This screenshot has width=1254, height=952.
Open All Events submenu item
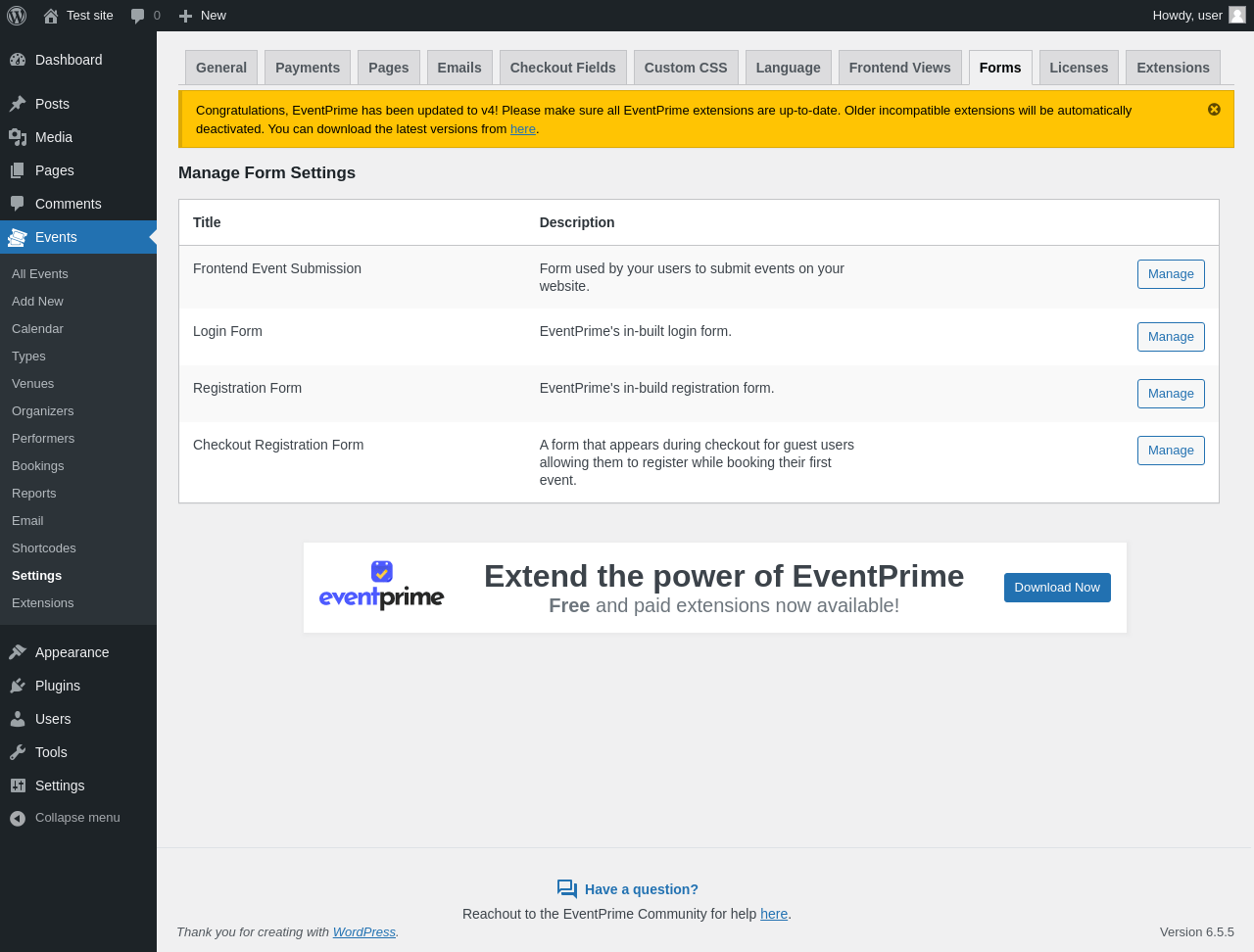tap(78, 274)
